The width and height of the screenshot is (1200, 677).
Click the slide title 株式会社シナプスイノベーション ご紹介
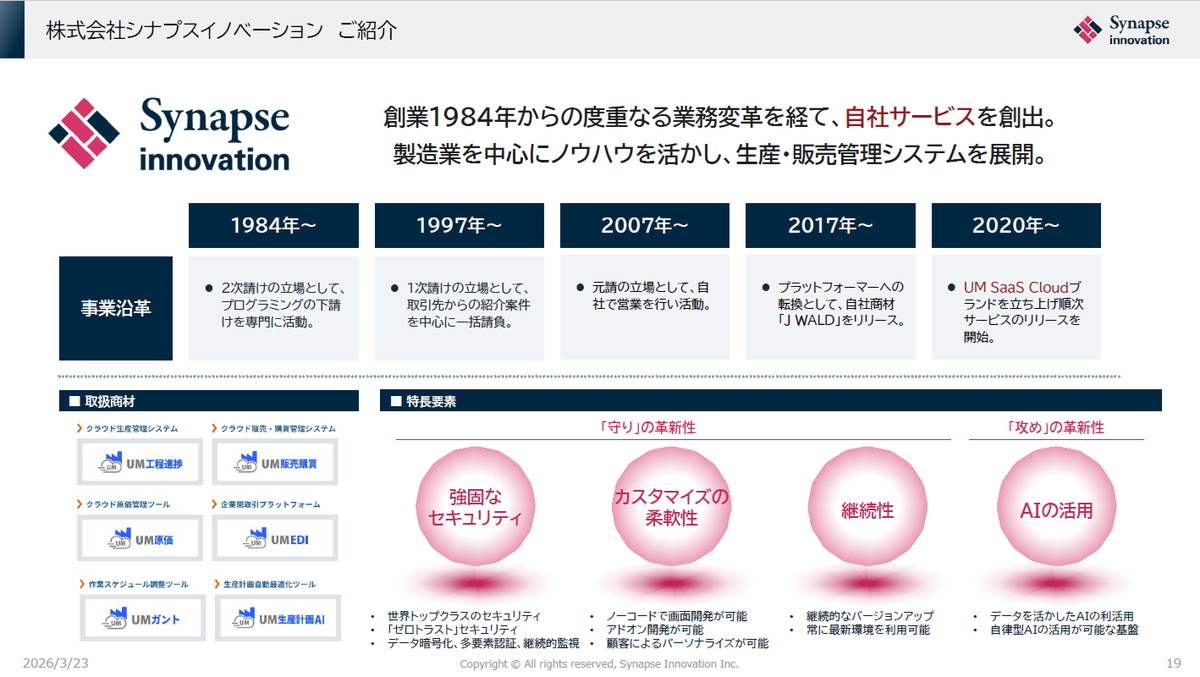(222, 30)
